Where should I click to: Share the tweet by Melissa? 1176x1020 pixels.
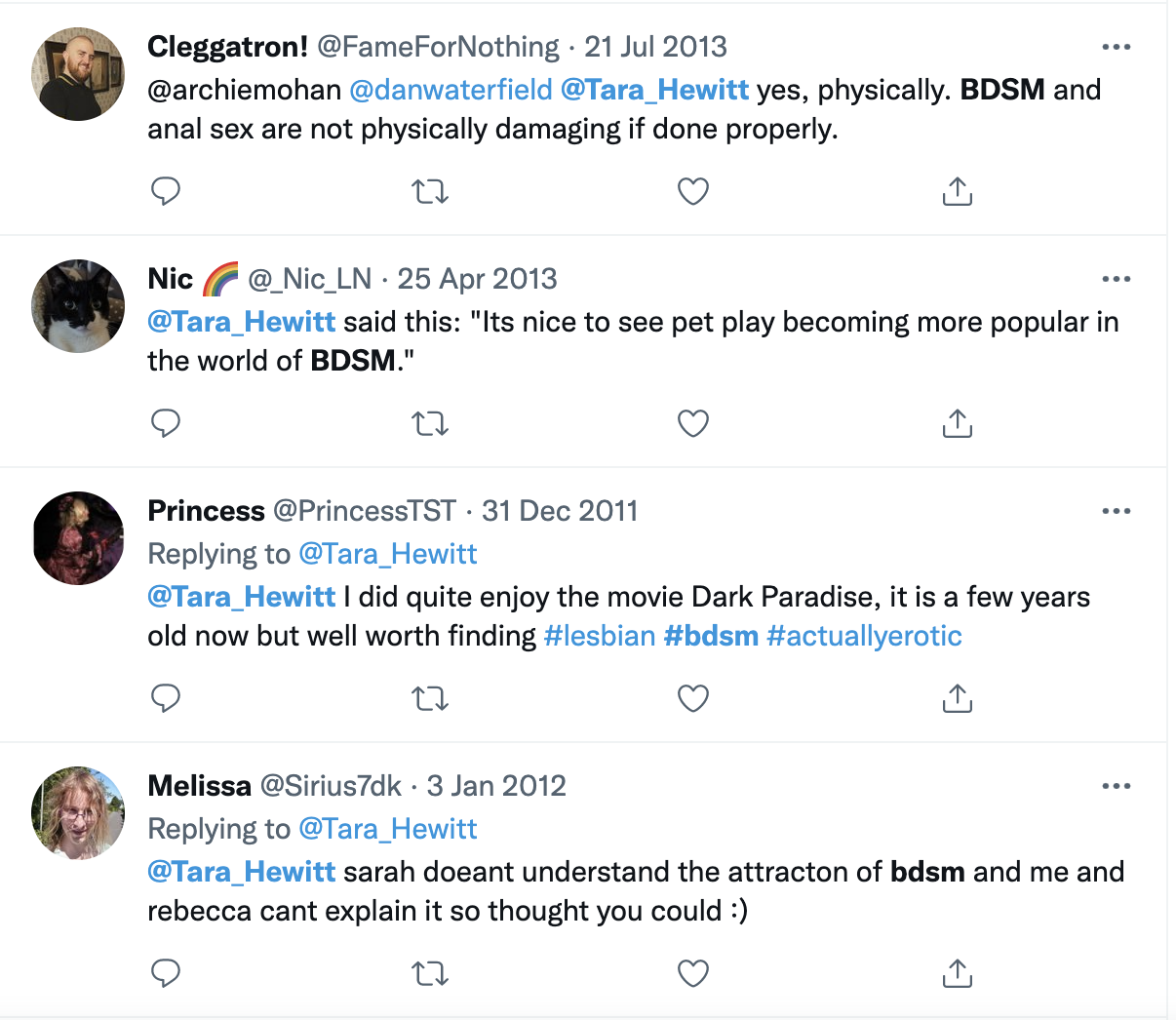point(958,973)
